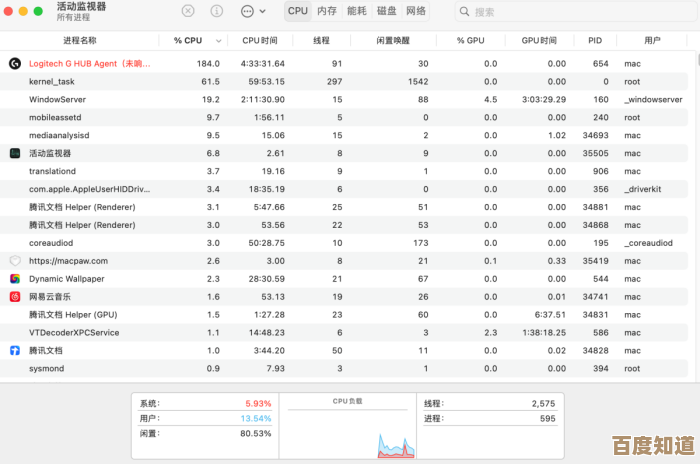This screenshot has height=464, width=700.
Task: Click the process info (i) toolbar icon
Action: tap(217, 11)
